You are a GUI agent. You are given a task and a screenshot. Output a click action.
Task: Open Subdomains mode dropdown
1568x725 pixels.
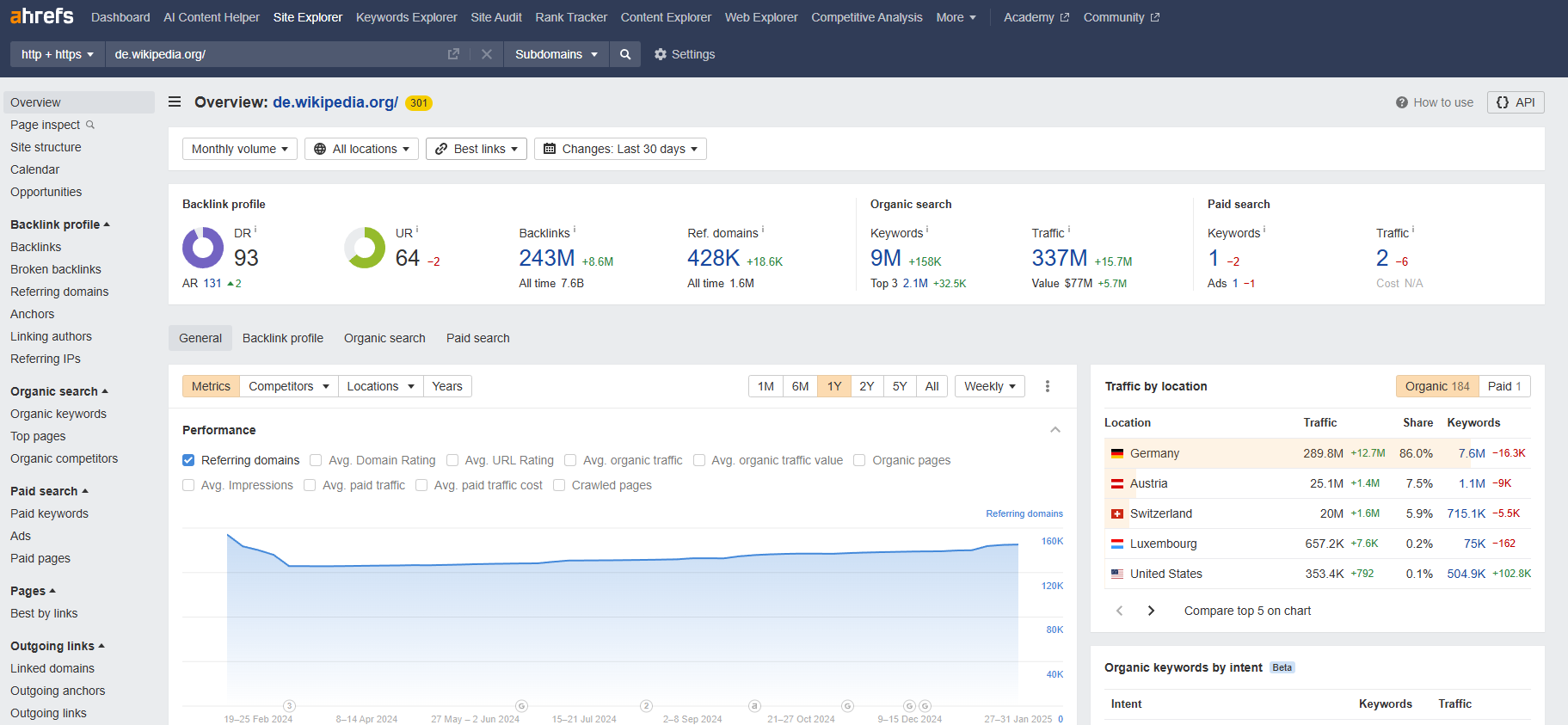click(556, 54)
